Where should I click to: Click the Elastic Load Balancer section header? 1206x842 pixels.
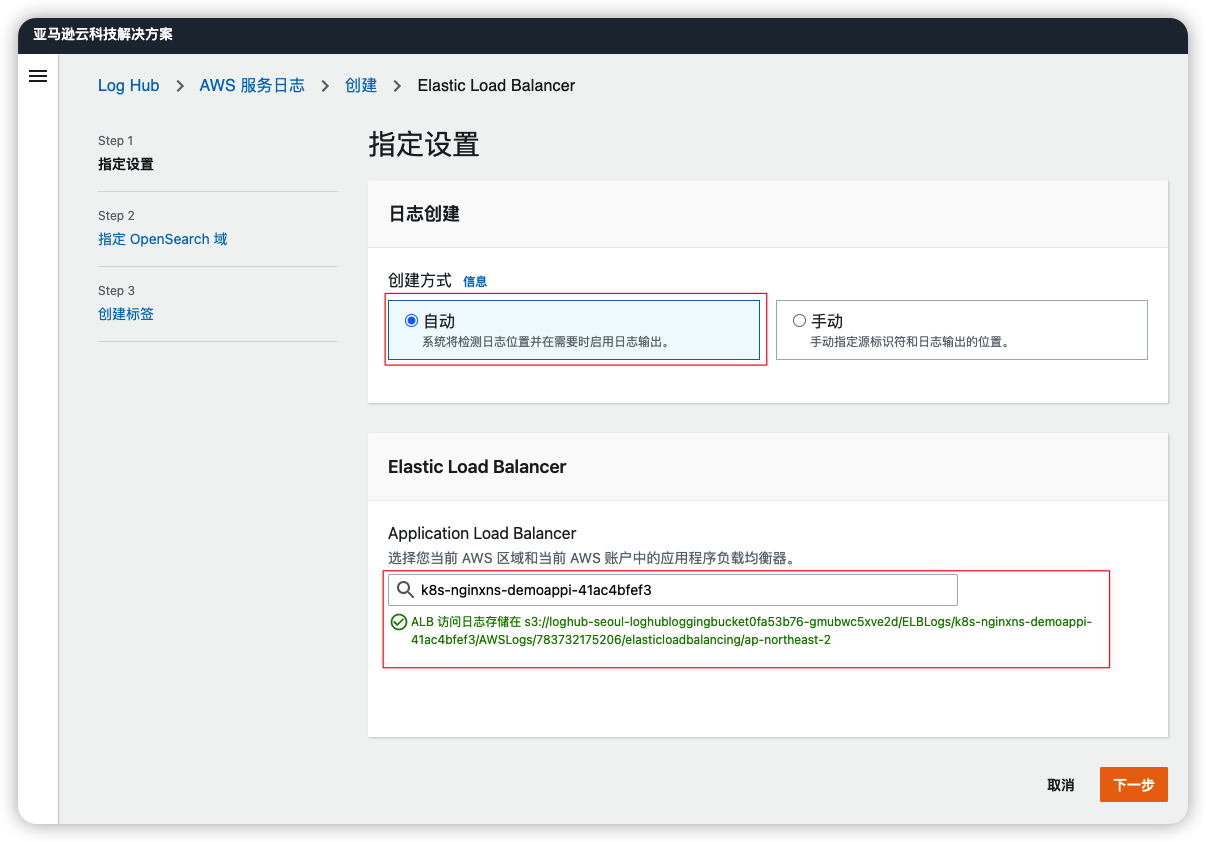point(477,467)
